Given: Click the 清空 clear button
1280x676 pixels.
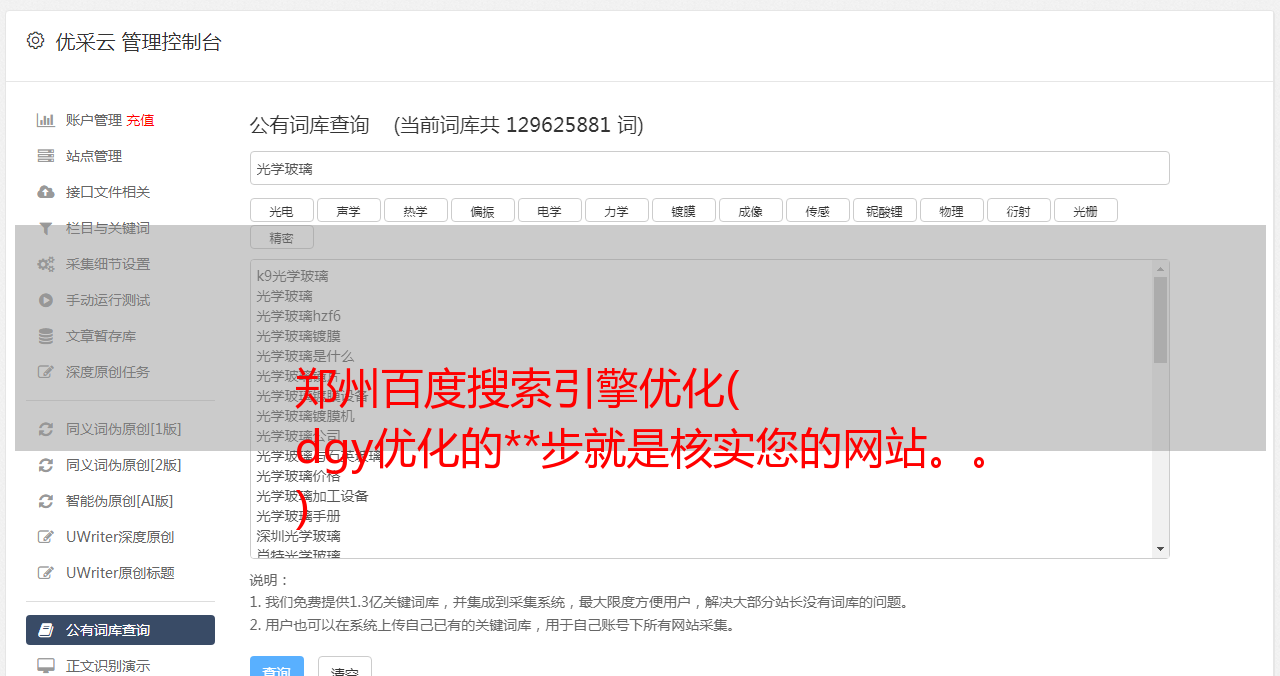Looking at the screenshot, I should click(x=345, y=666).
